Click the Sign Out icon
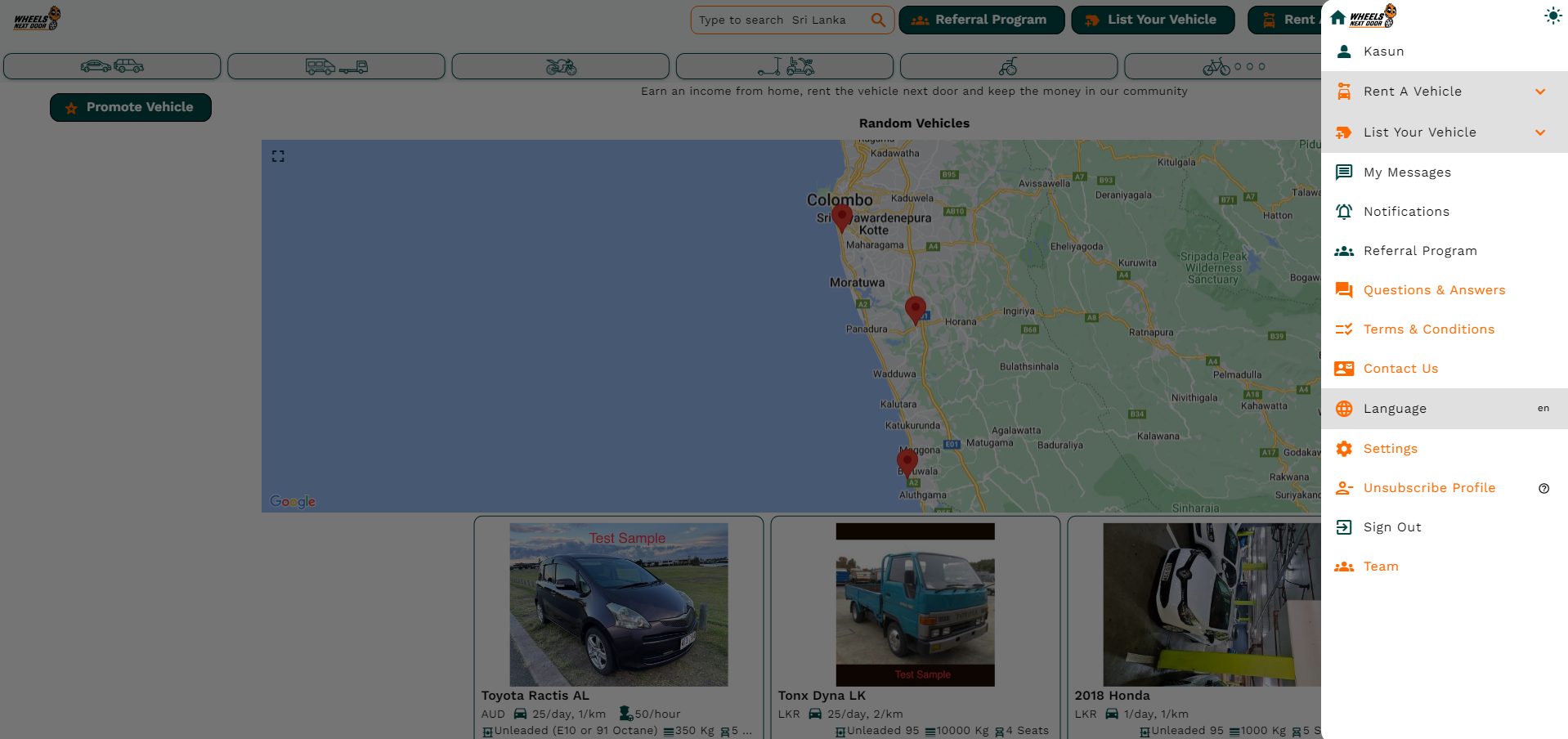The width and height of the screenshot is (1568, 739). pos(1343,527)
